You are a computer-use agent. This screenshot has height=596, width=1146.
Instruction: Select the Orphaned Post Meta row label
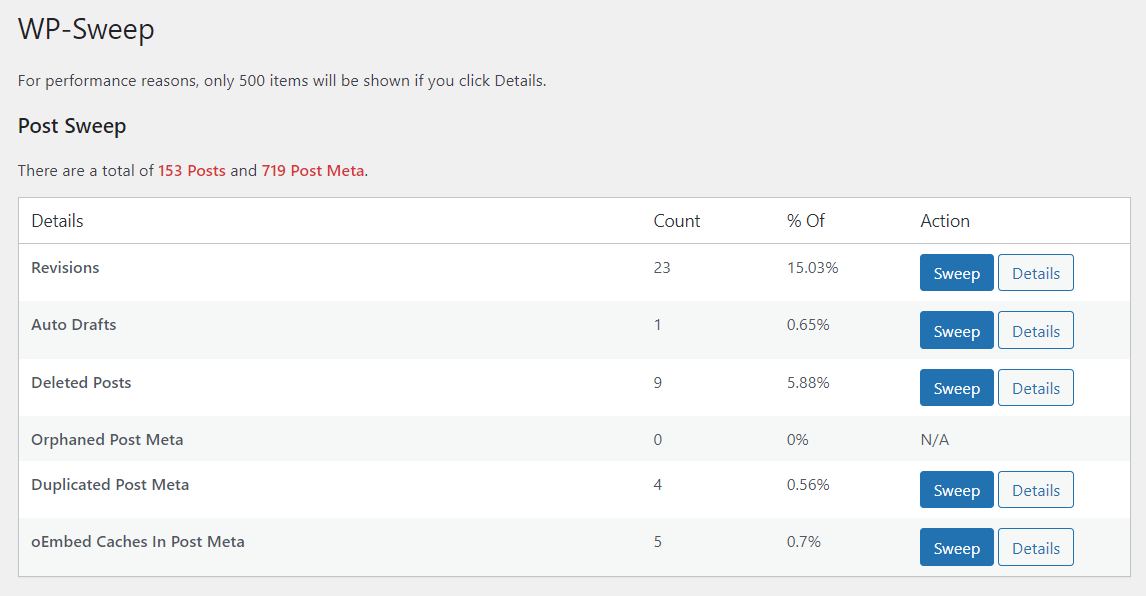tap(107, 440)
